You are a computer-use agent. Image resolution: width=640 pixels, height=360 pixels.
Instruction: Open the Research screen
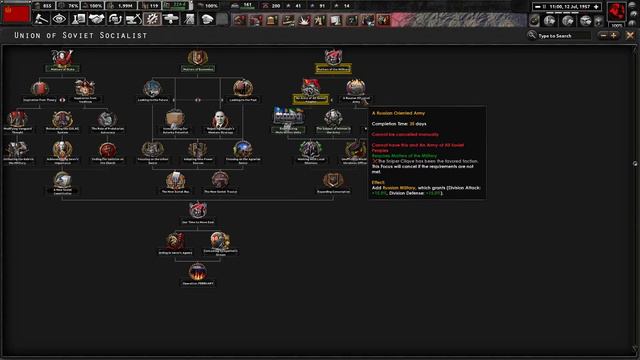point(78,19)
